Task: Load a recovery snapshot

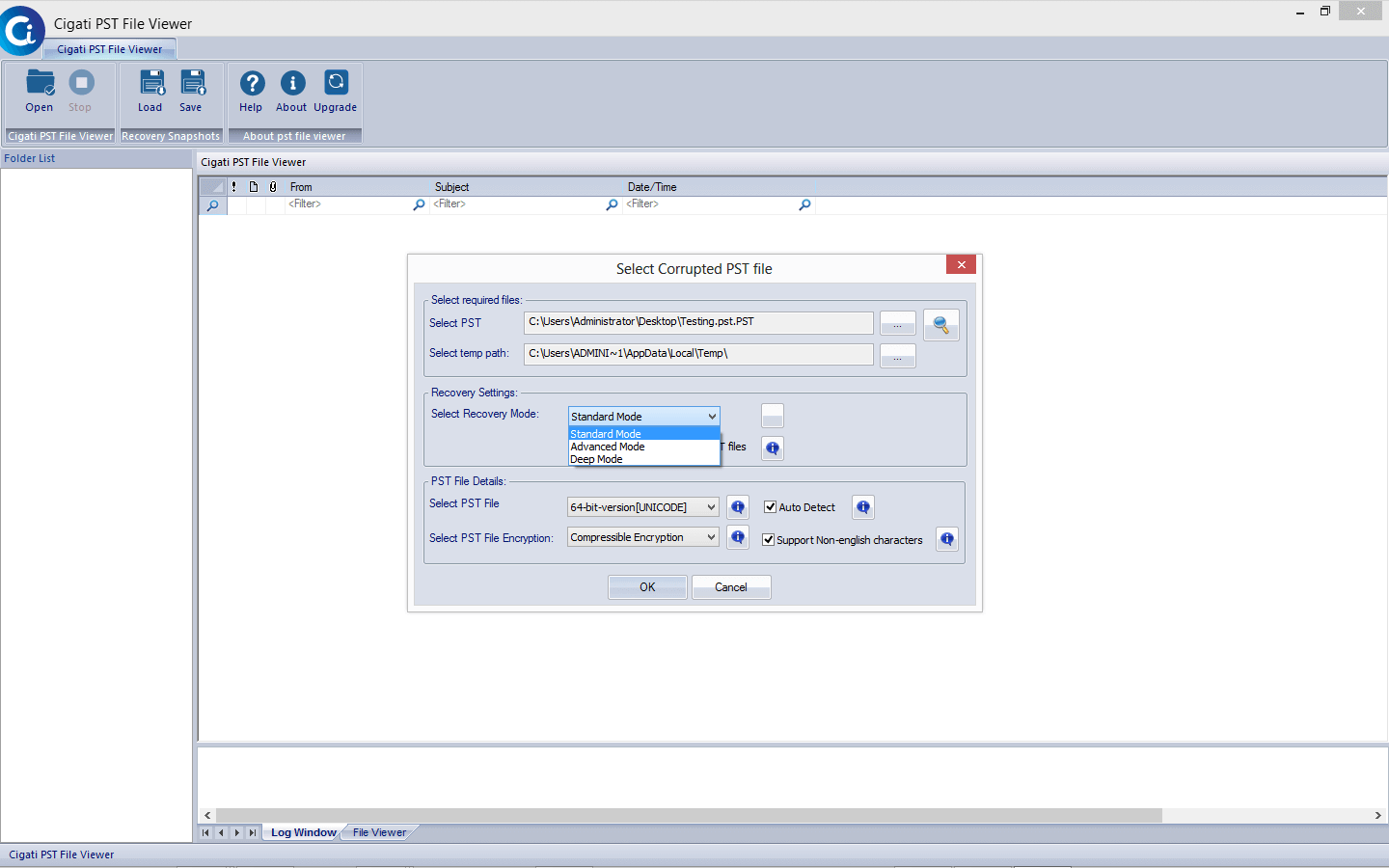Action: pos(150,92)
